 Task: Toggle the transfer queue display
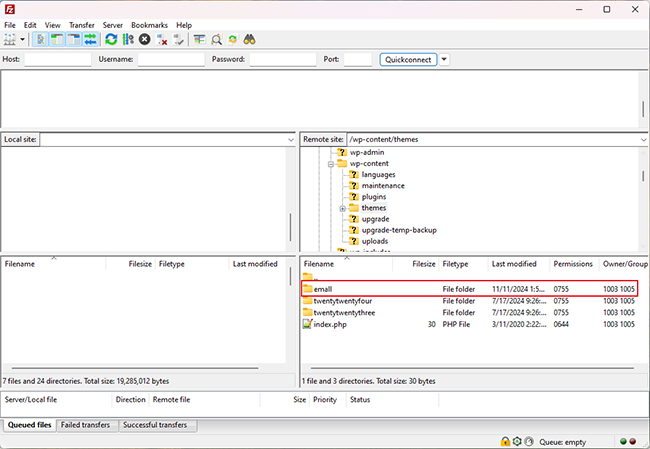coord(90,39)
